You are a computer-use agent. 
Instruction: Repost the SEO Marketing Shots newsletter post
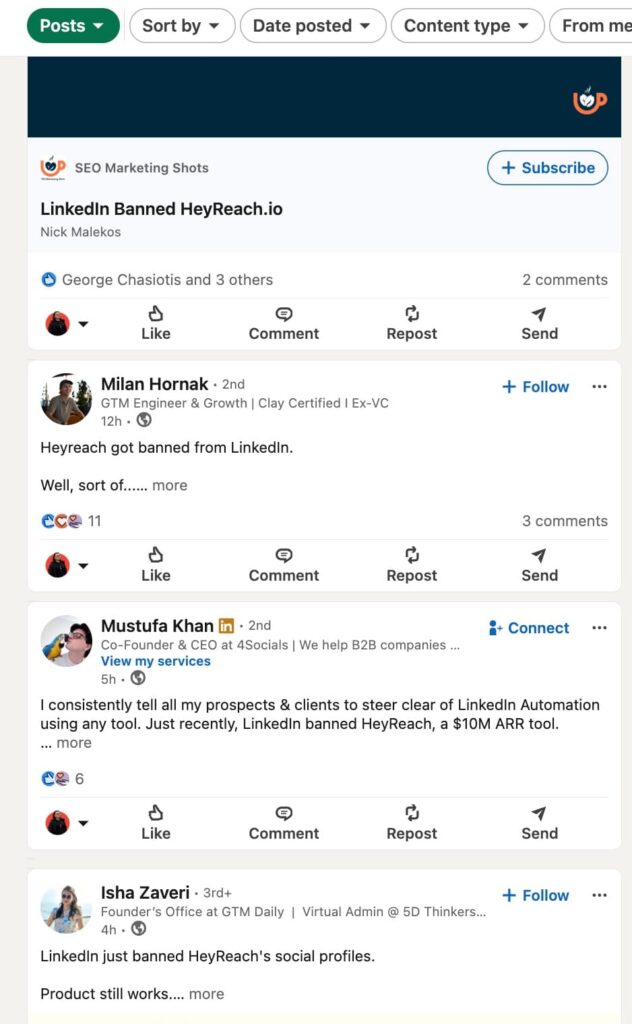[x=411, y=323]
